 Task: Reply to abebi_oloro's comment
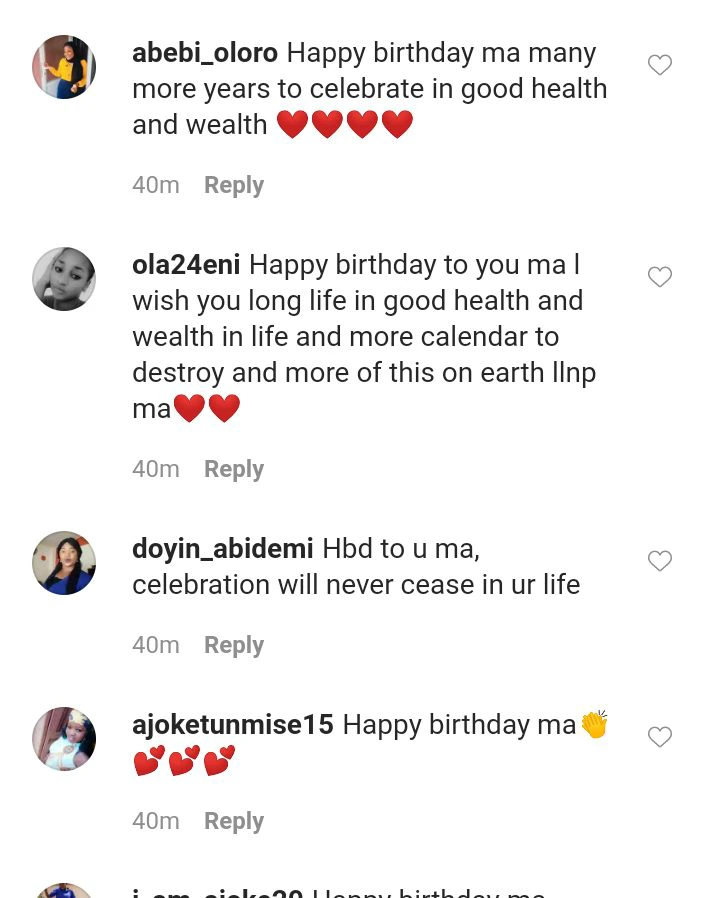[x=234, y=185]
